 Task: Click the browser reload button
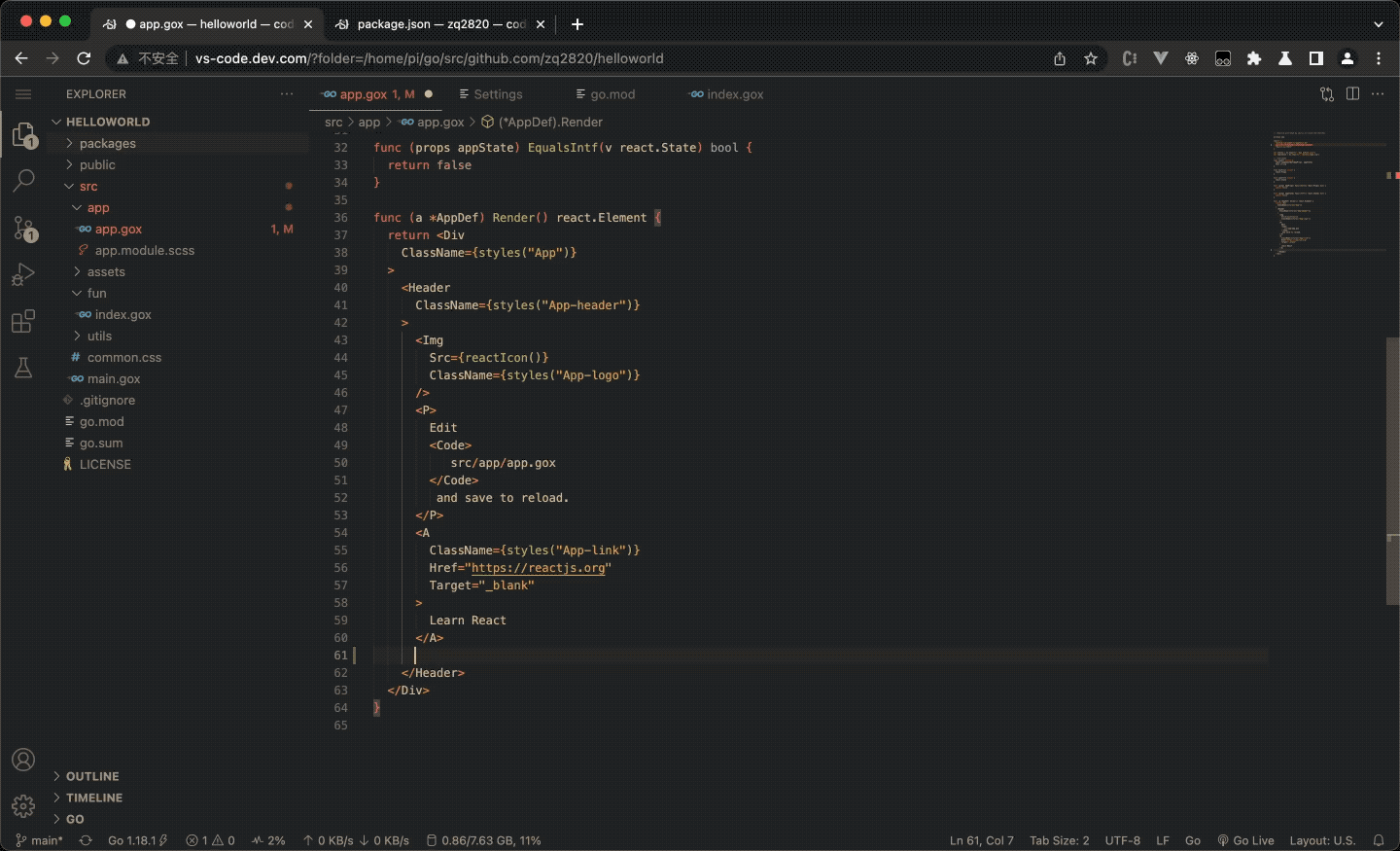click(x=85, y=58)
